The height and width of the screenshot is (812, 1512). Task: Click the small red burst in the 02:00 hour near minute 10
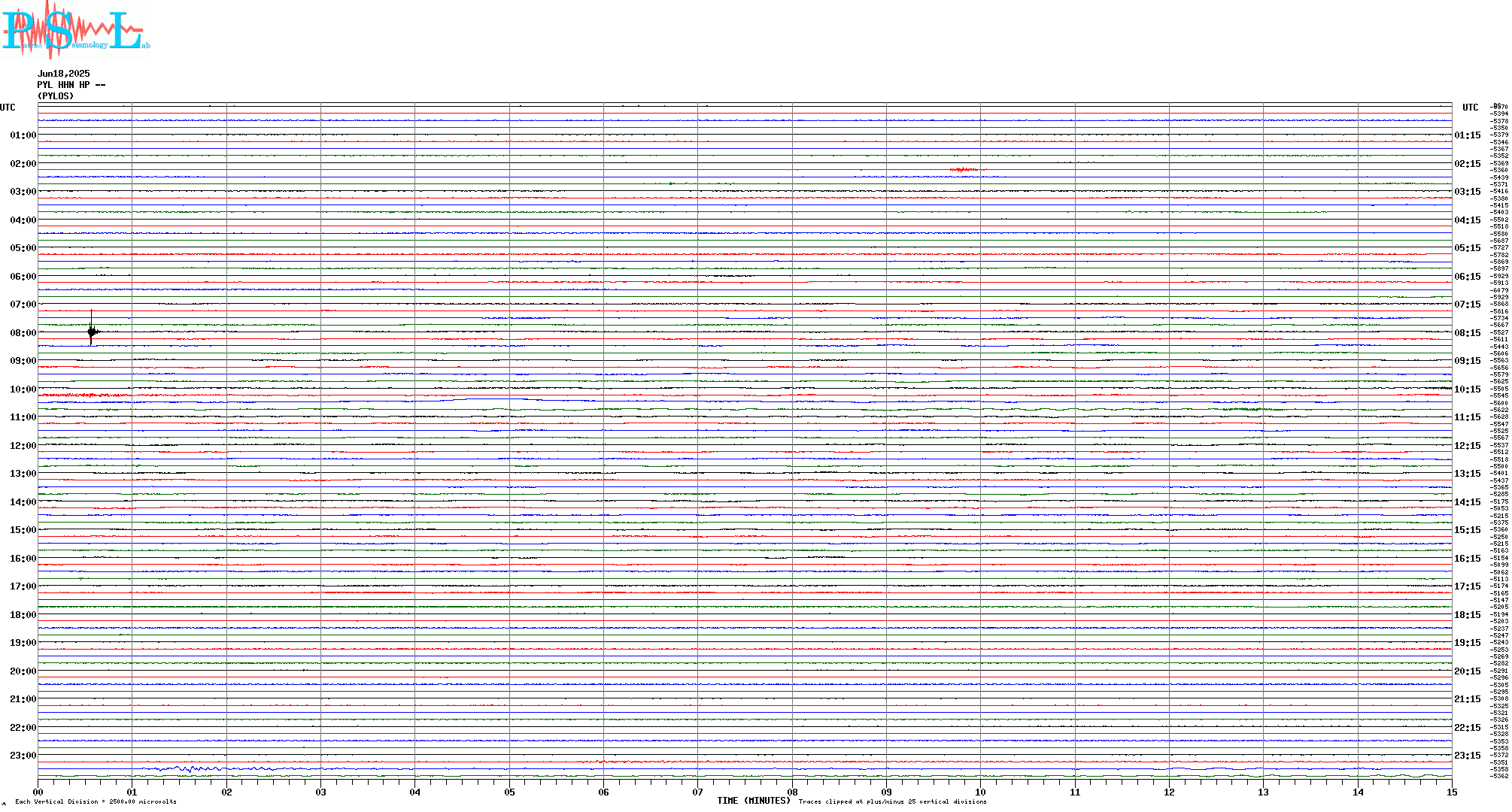[964, 170]
